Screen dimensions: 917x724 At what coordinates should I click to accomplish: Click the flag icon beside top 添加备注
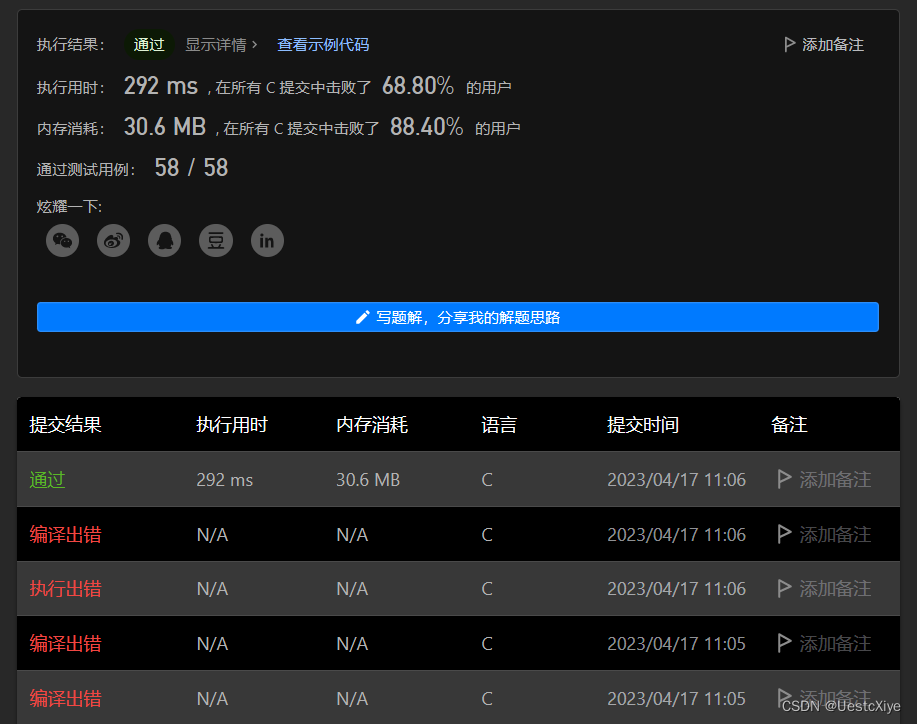[789, 44]
